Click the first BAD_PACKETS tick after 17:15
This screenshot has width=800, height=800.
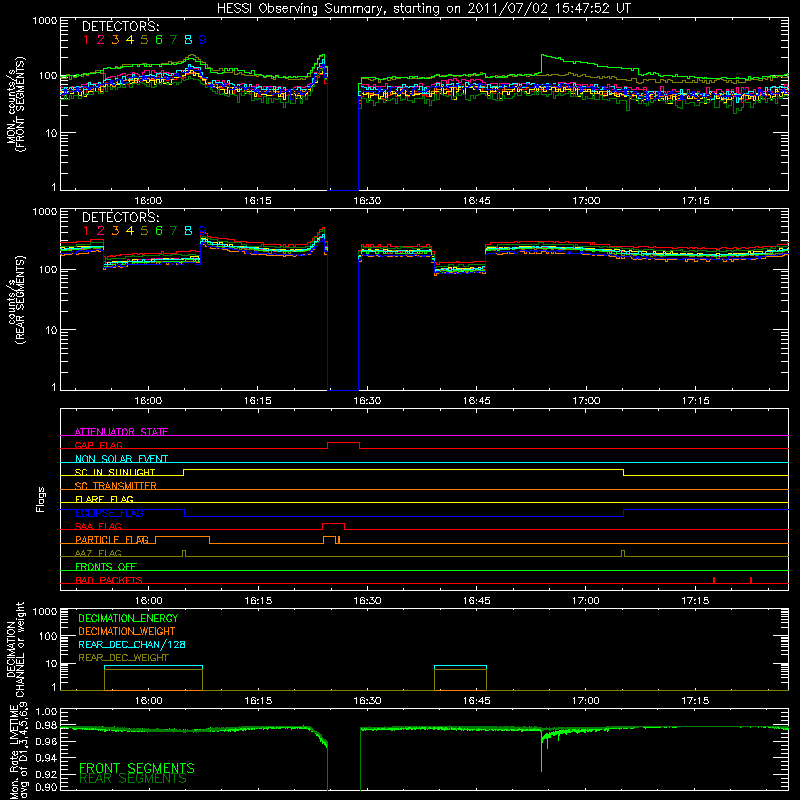[x=714, y=580]
